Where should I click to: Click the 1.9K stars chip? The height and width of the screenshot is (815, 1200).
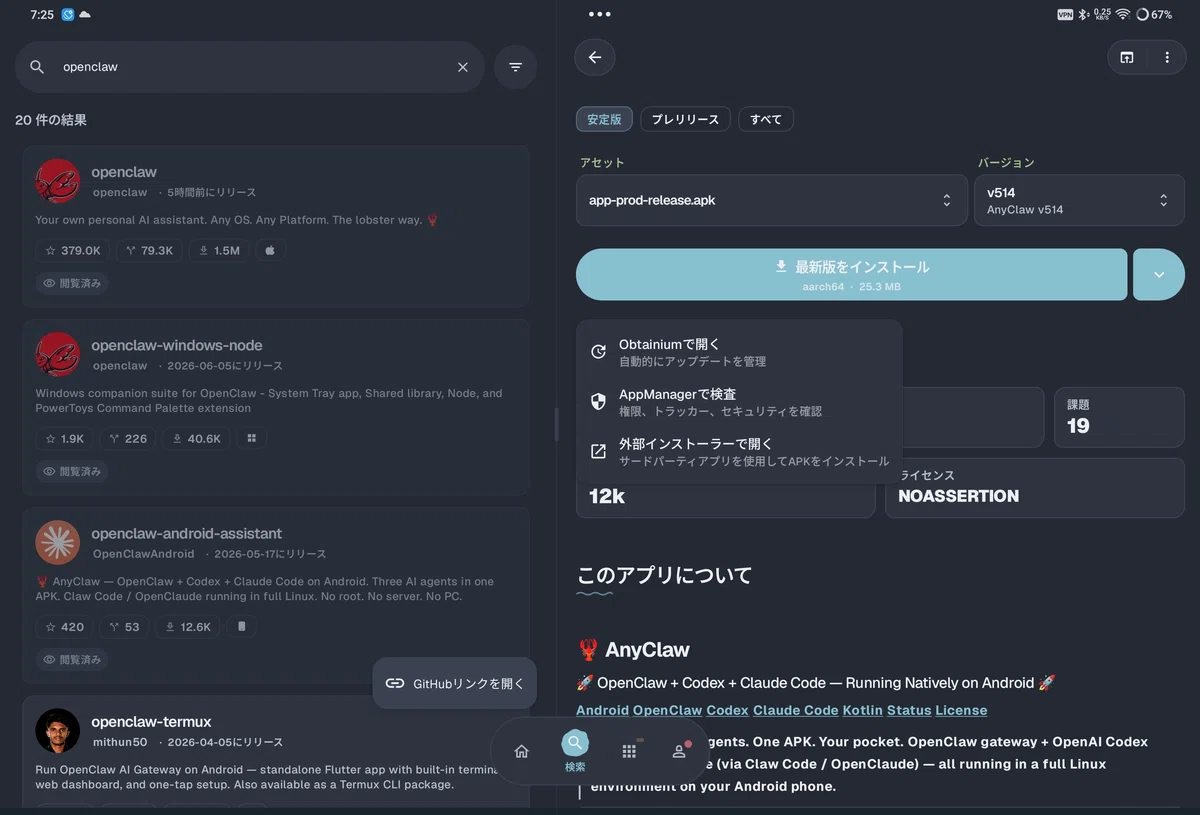(x=65, y=439)
